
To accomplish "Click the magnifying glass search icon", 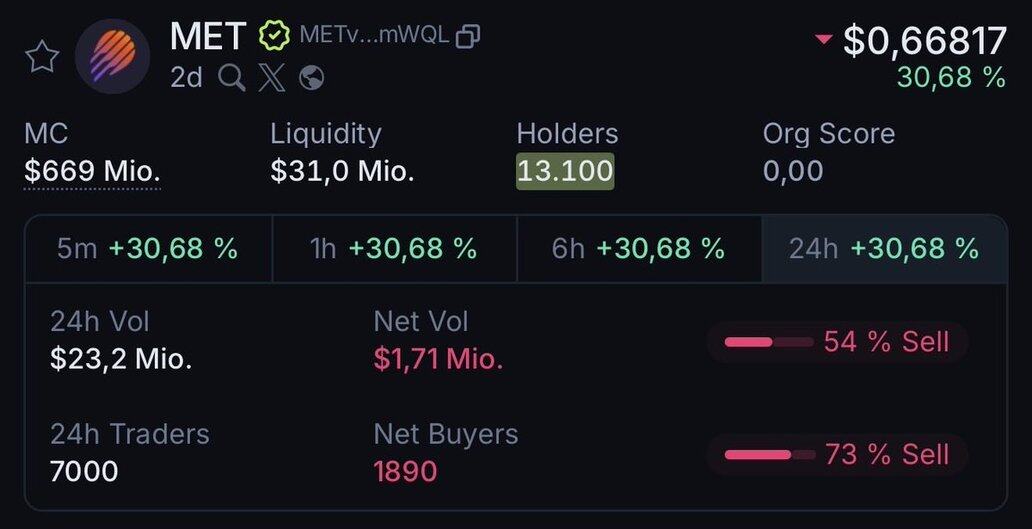I will tap(231, 78).
